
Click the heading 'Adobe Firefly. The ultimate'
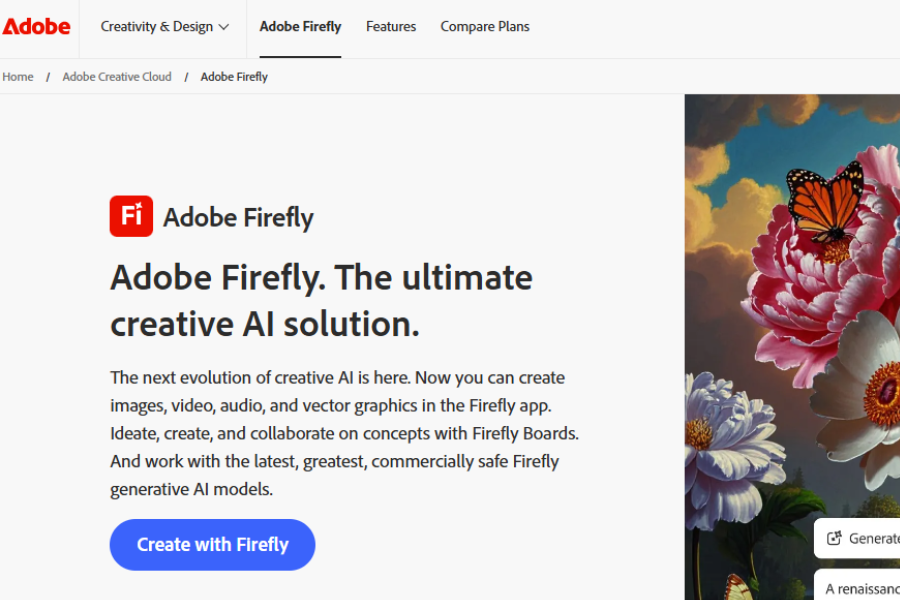coord(321,278)
